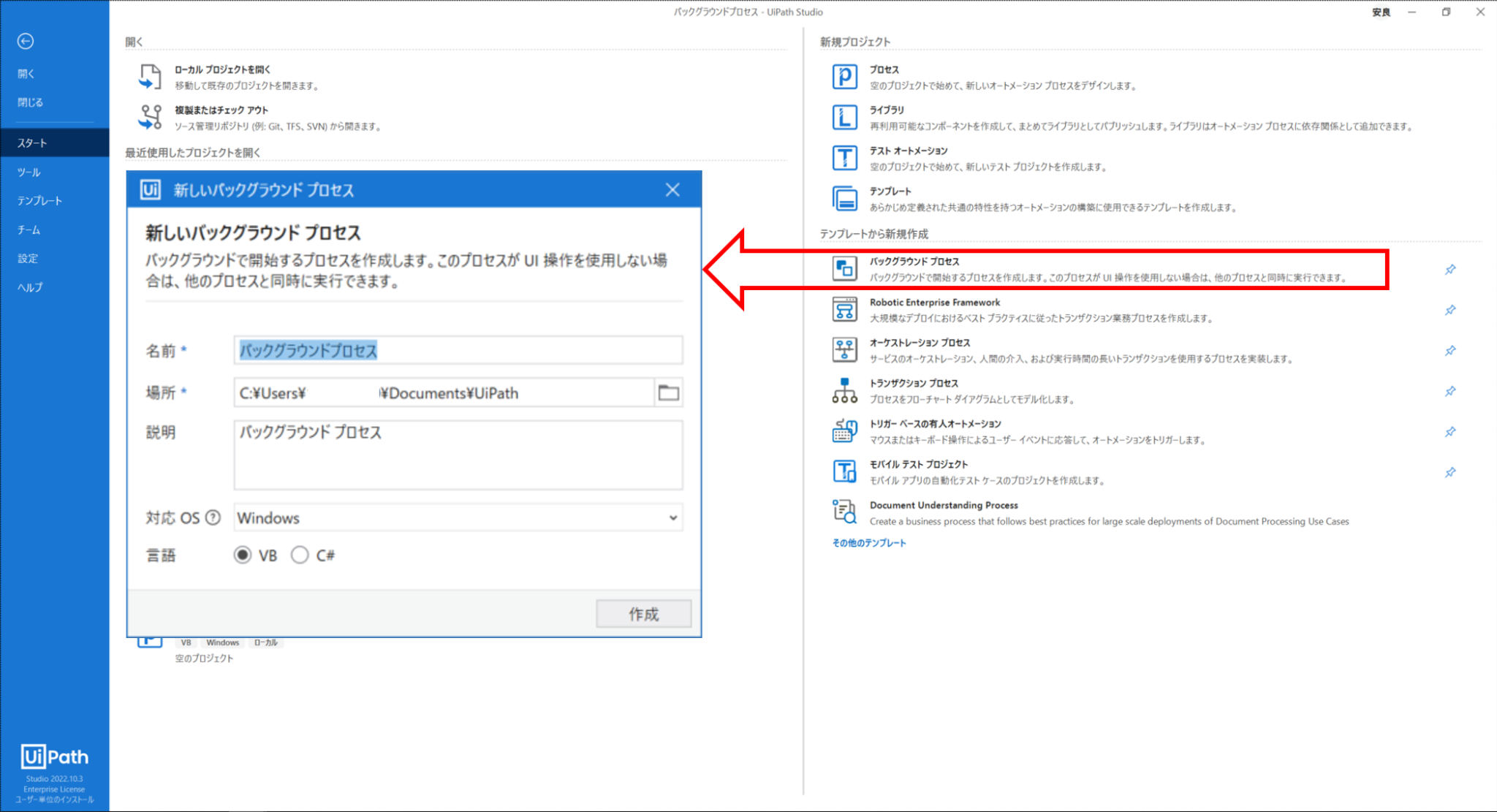Open the ツール sidebar tab
1497x812 pixels.
[x=55, y=172]
